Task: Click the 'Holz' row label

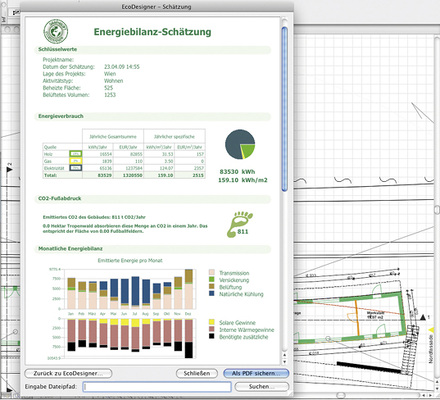Action: pos(48,154)
